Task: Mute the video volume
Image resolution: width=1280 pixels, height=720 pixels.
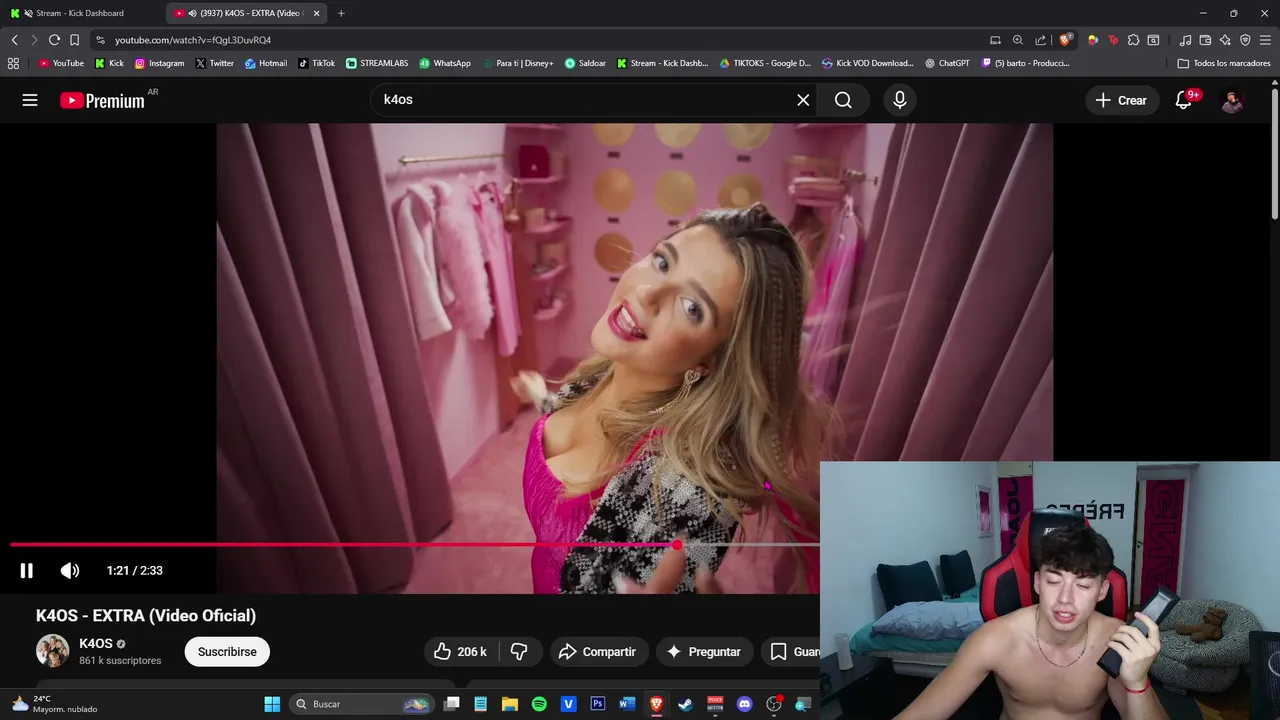Action: pyautogui.click(x=70, y=570)
